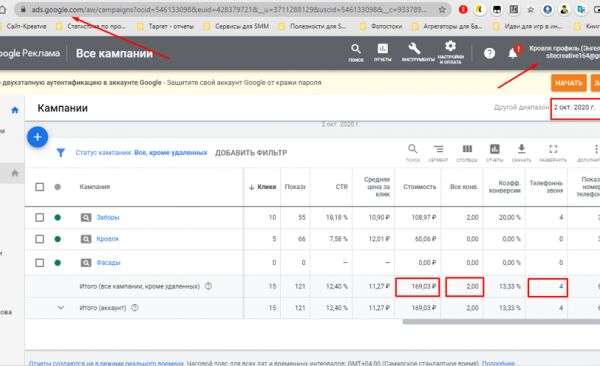Toggle the select-all checkbox in table header
600x366 pixels.
[39, 187]
